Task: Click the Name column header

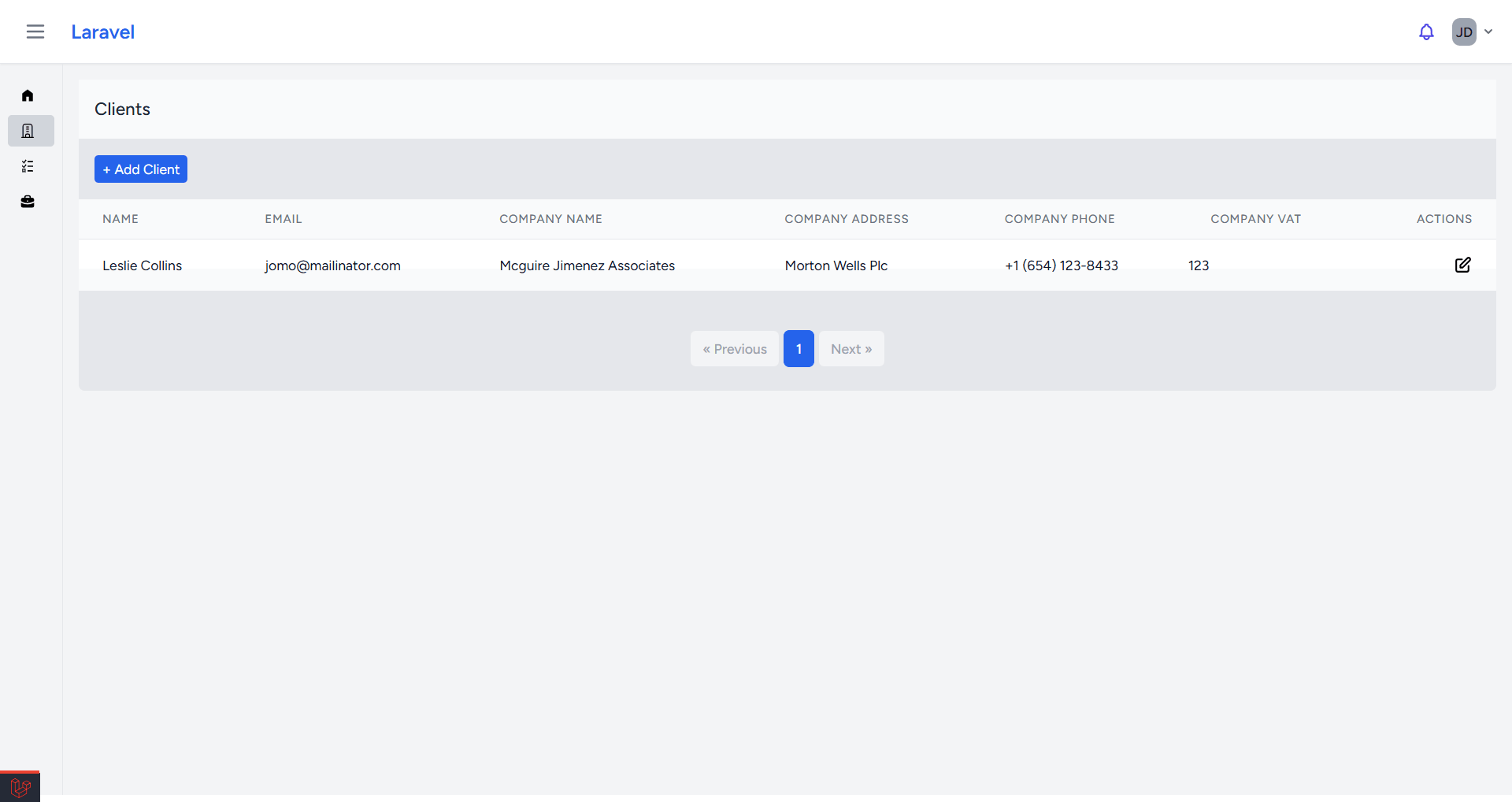Action: [x=120, y=219]
